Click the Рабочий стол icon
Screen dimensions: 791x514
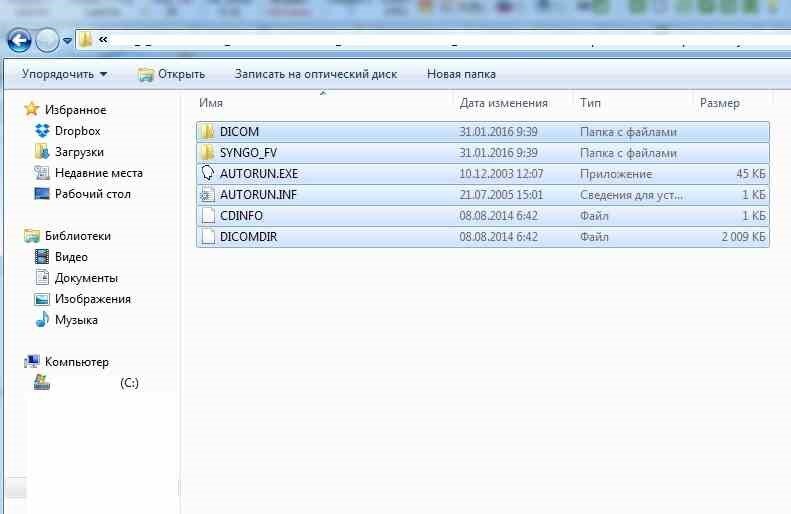click(42, 194)
